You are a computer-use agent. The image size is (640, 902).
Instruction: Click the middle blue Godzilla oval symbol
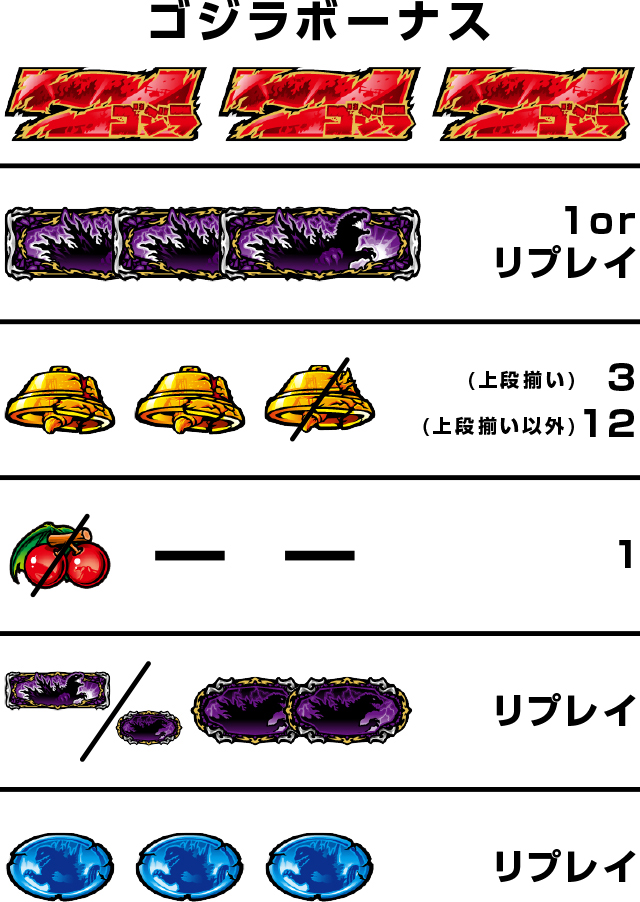[x=190, y=867]
